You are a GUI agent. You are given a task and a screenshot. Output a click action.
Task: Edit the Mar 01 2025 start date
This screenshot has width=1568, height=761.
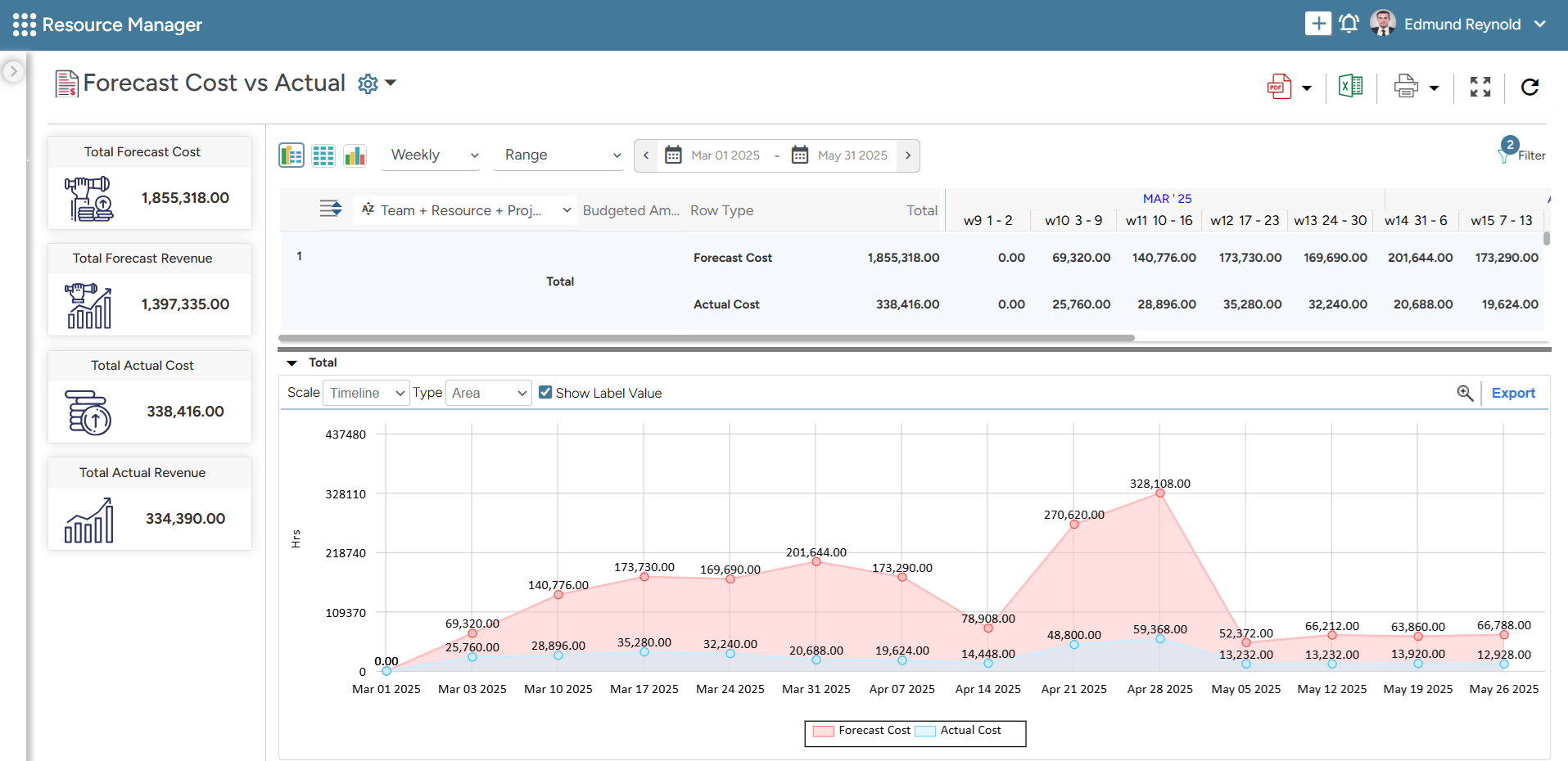(725, 155)
